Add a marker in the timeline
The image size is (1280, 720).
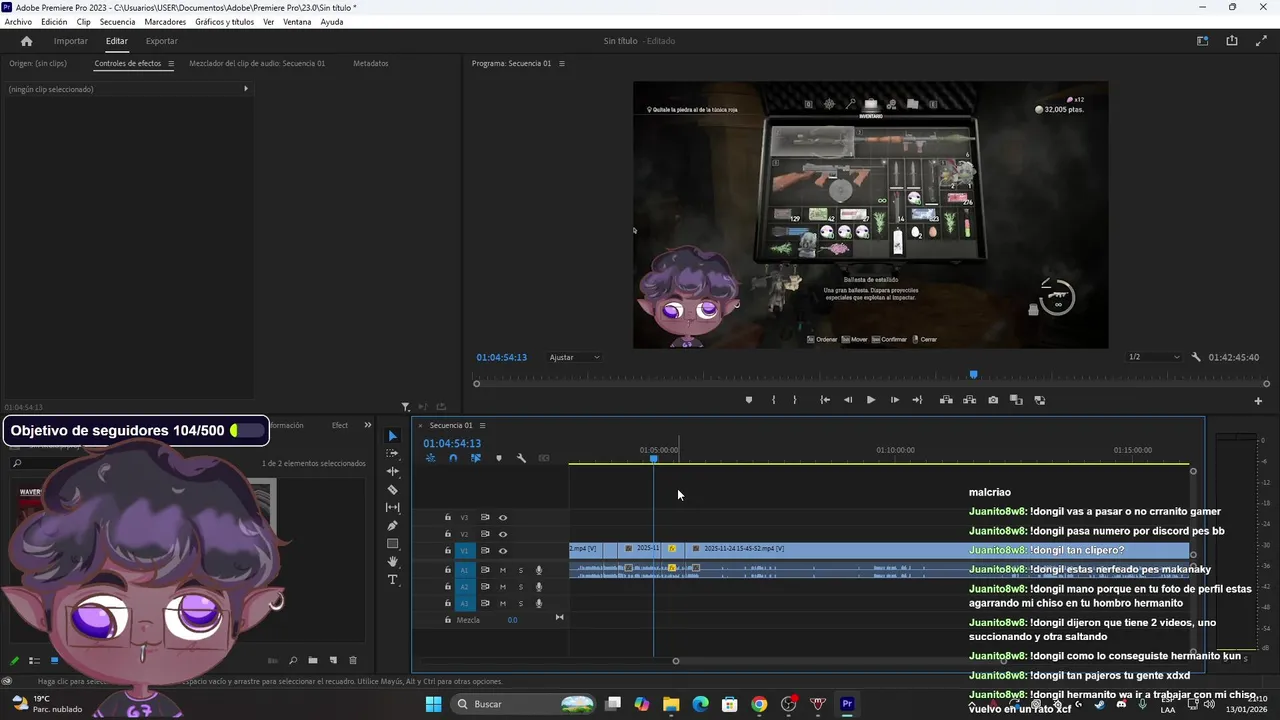499,458
